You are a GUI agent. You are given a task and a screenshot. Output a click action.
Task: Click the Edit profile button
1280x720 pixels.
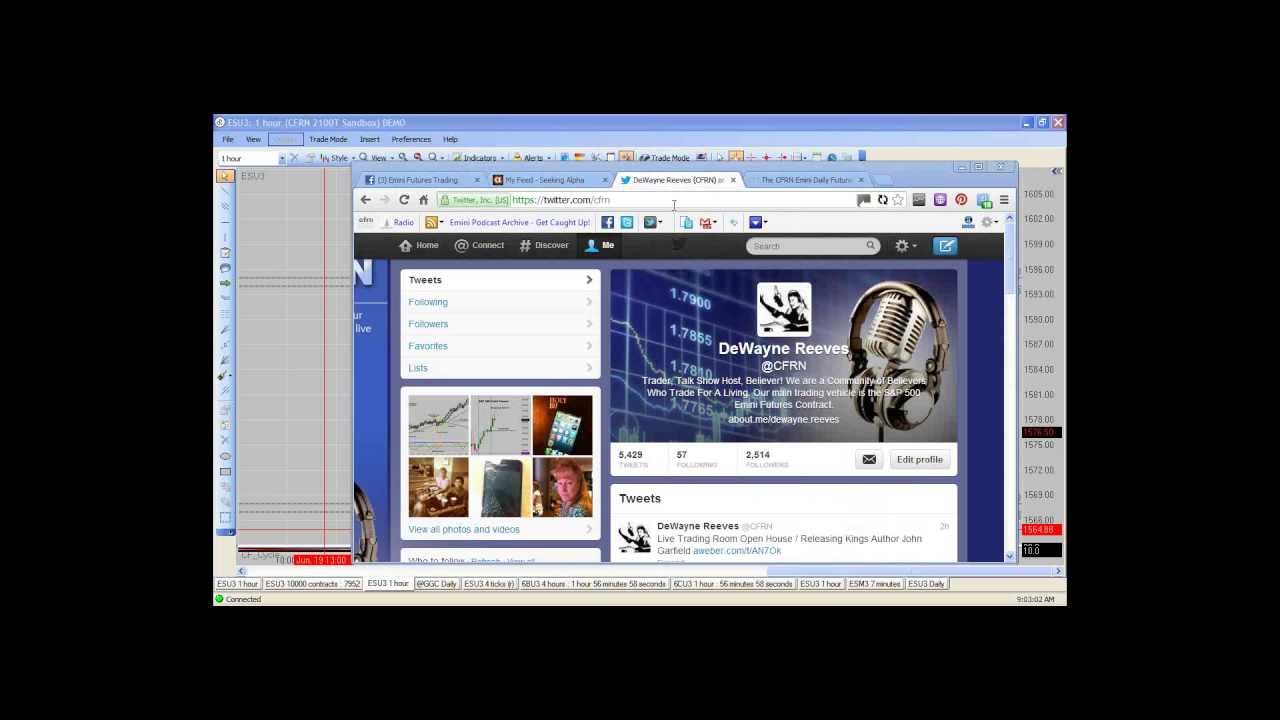(x=919, y=460)
